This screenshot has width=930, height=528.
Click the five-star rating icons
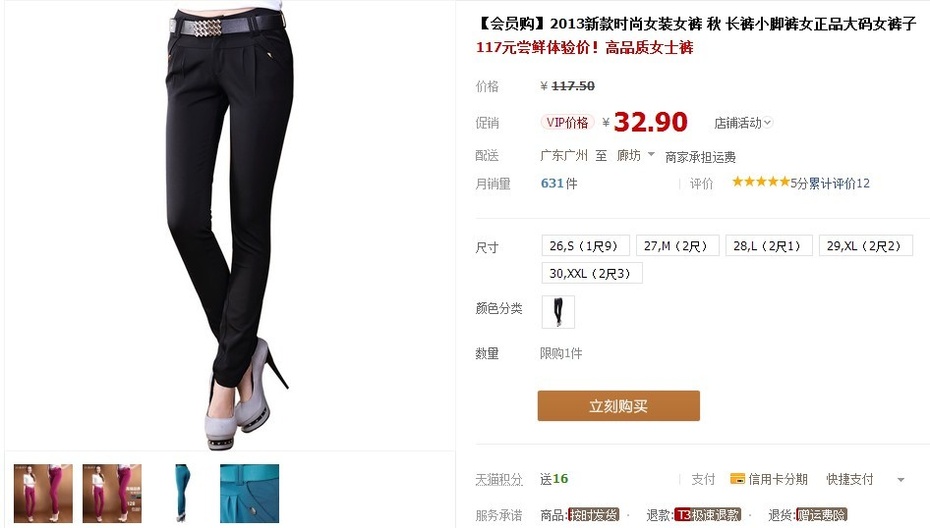(x=761, y=182)
